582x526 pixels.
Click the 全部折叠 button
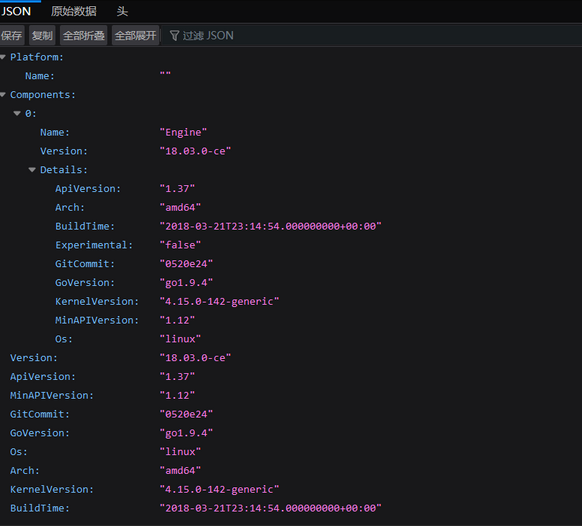click(84, 35)
